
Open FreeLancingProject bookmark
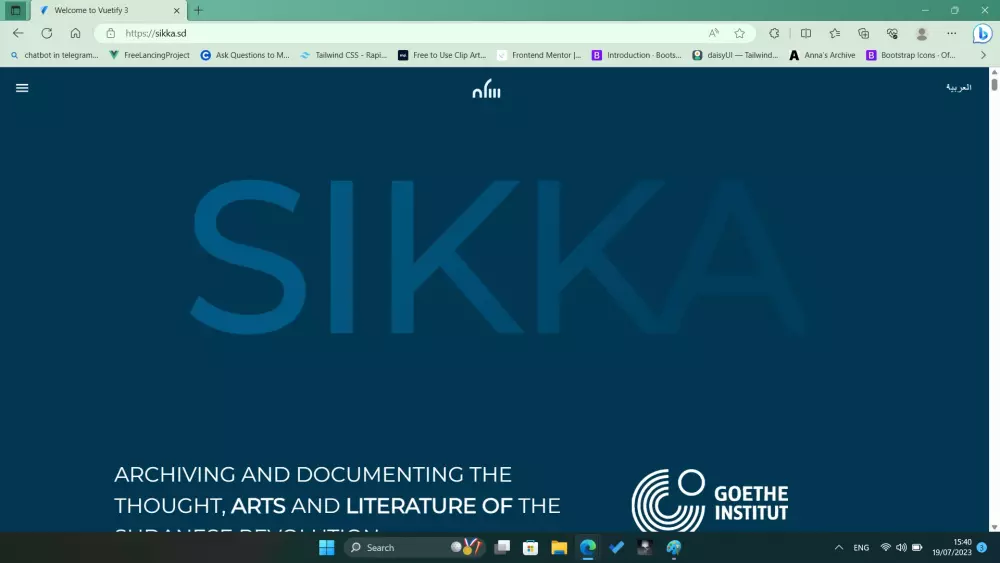(150, 55)
